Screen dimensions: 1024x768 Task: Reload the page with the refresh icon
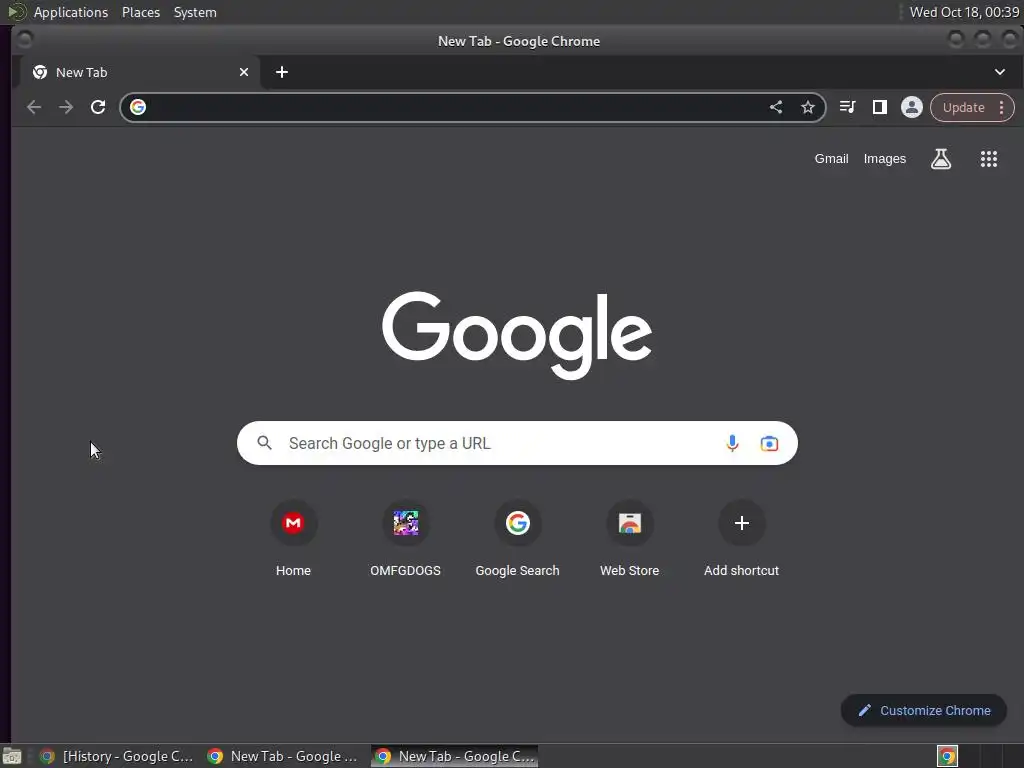pyautogui.click(x=98, y=107)
